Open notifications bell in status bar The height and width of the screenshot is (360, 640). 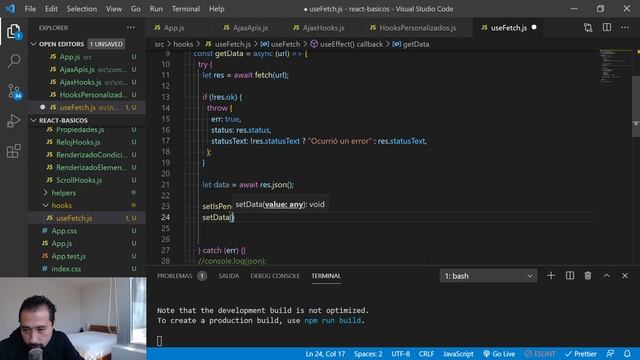pos(627,354)
